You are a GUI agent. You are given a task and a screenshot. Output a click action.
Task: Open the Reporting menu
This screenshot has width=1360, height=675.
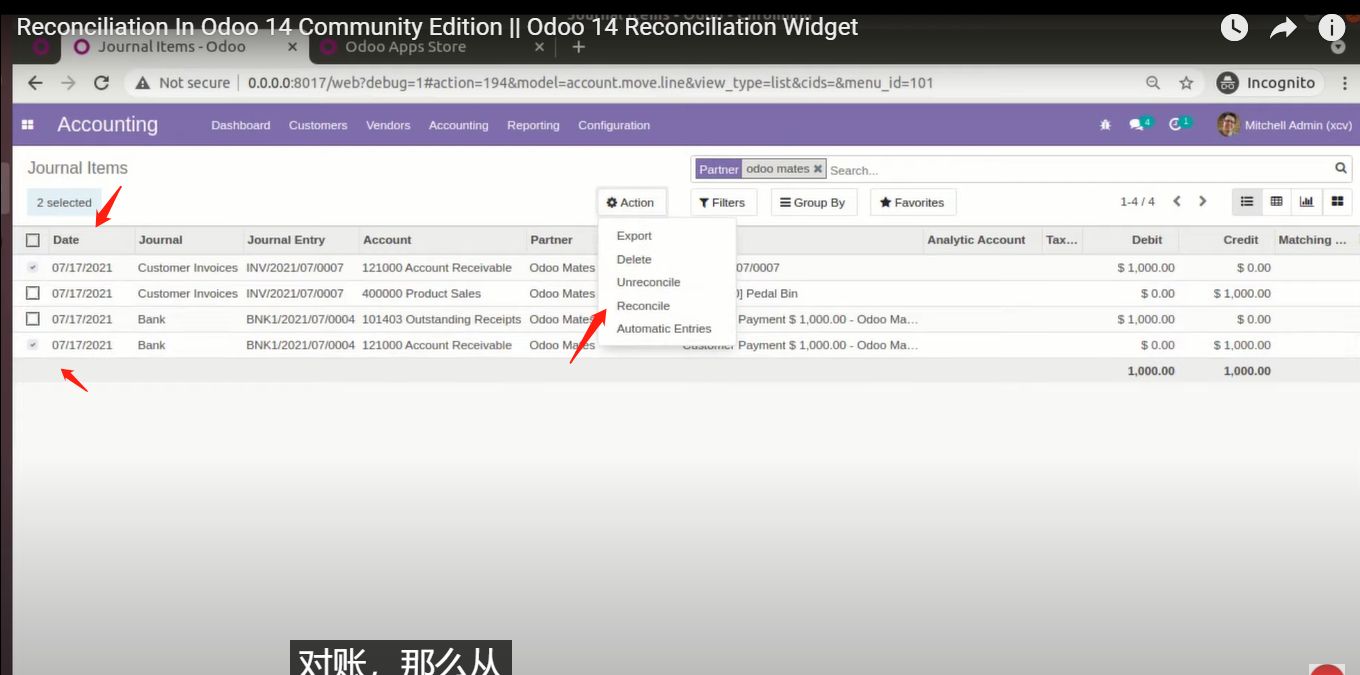tap(533, 125)
